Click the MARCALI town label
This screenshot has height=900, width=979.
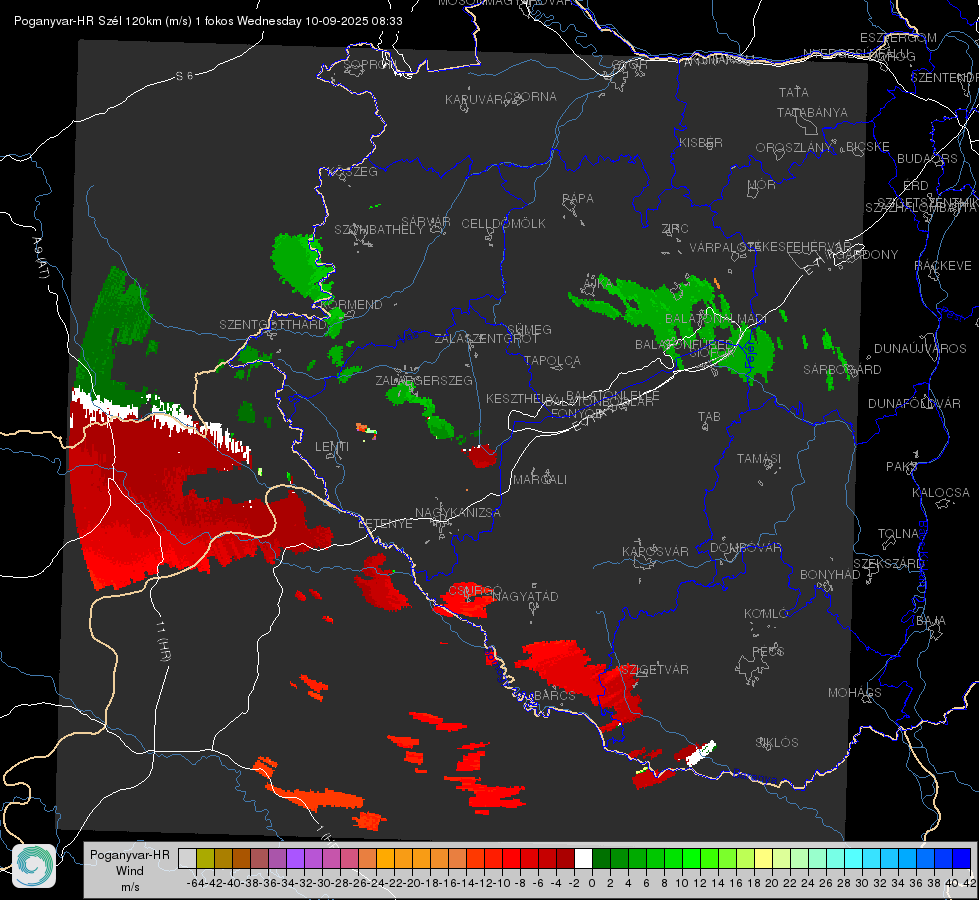click(540, 480)
